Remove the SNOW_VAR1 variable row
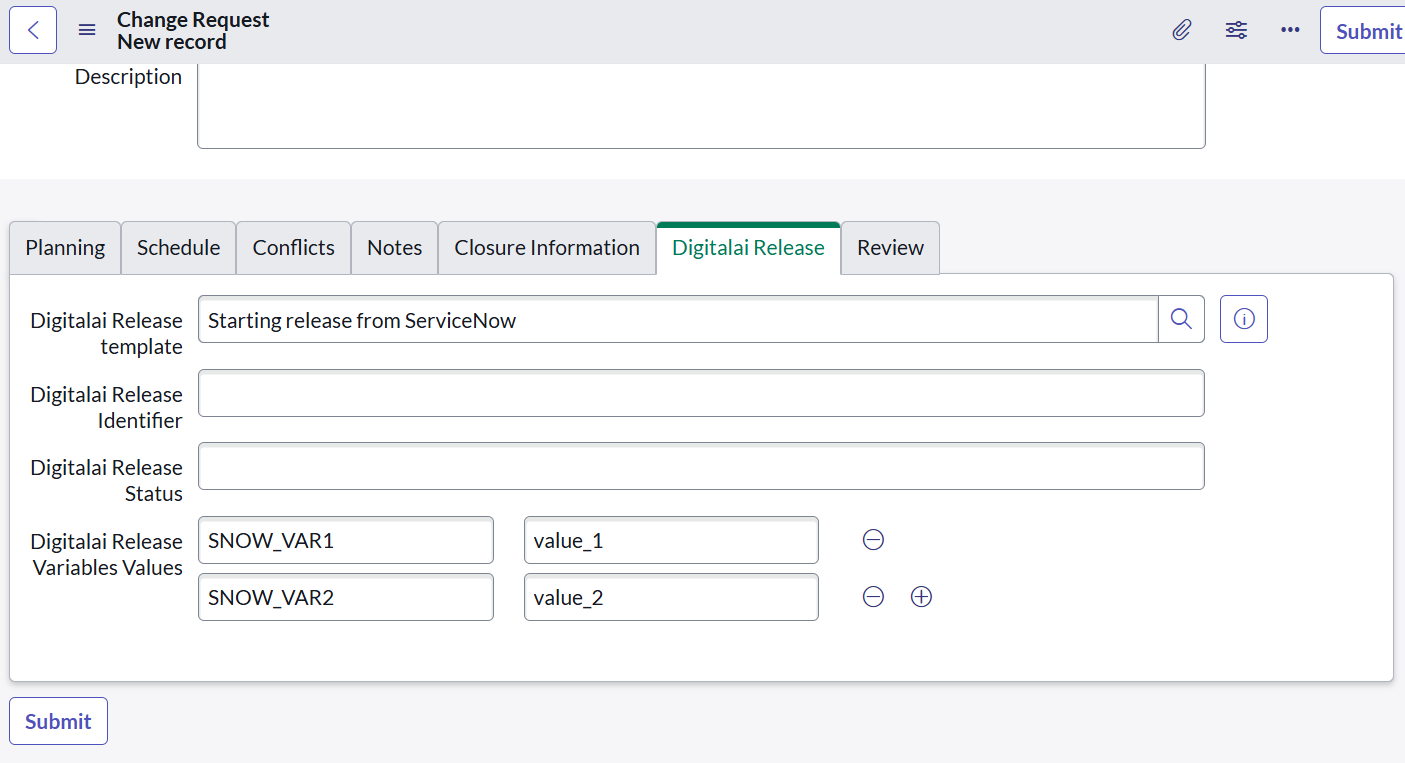The width and height of the screenshot is (1405, 763). pyautogui.click(x=873, y=540)
